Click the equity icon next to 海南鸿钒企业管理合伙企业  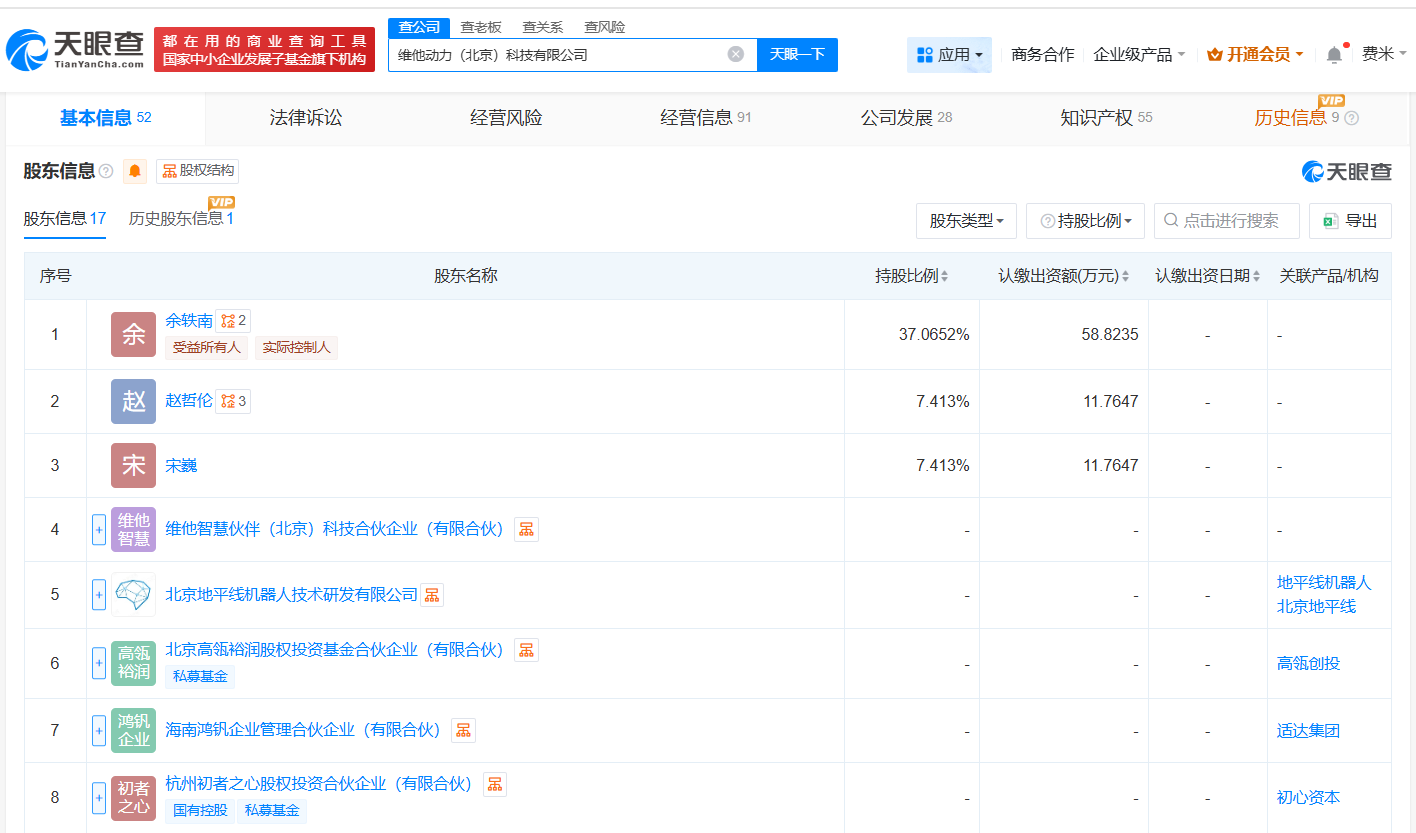pos(463,730)
